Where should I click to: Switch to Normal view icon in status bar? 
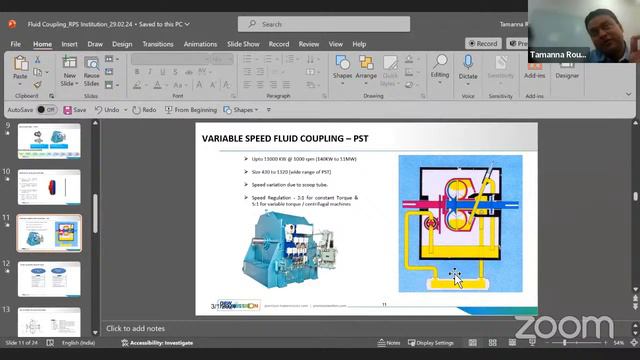[x=472, y=343]
